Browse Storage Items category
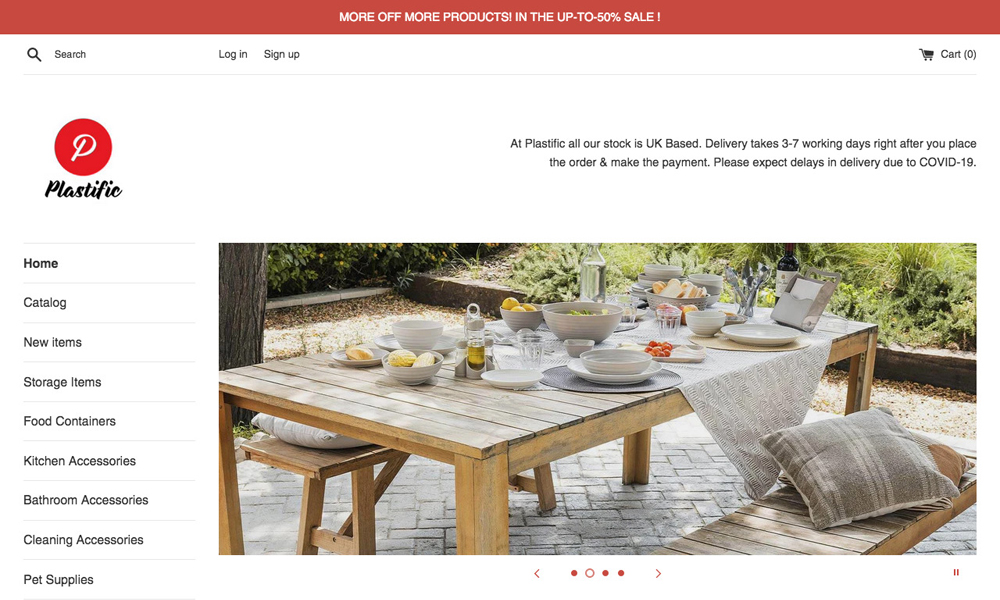Viewport: 1000px width, 600px height. pyautogui.click(x=62, y=382)
